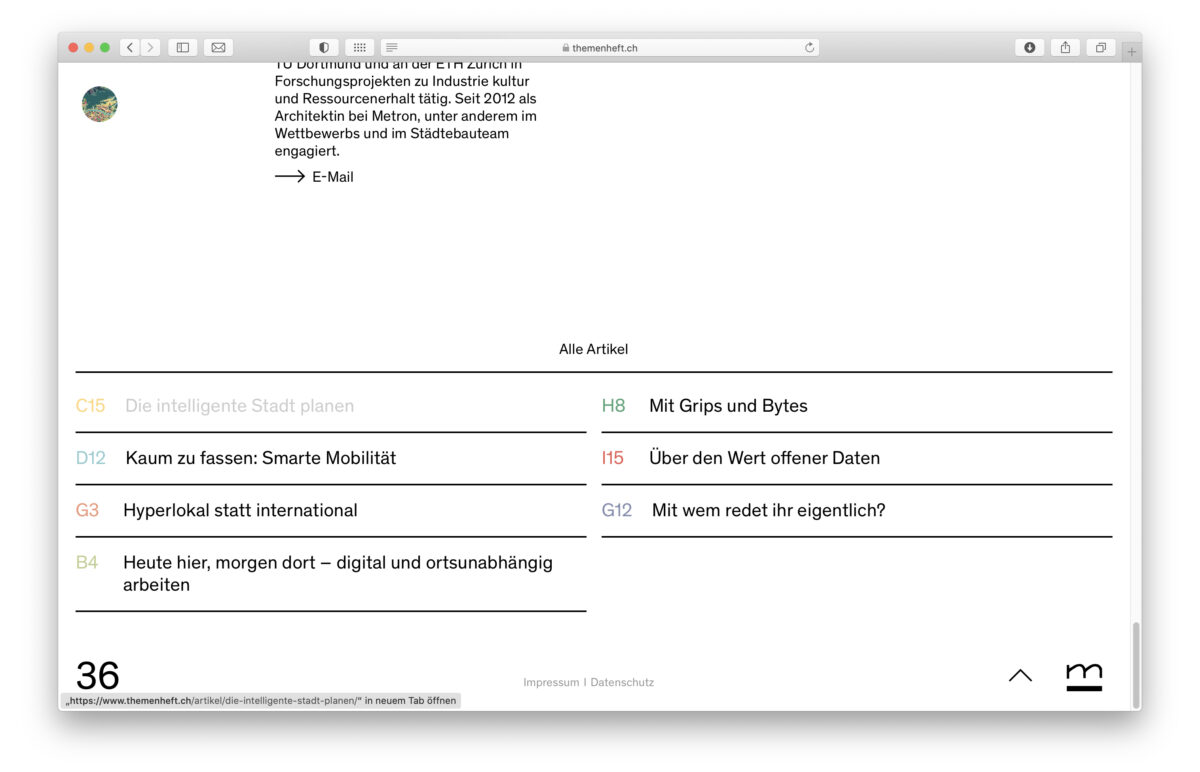Screen dimensions: 1200x772
Task: Open article "Die intelligente Stadt planen"
Action: coord(239,406)
